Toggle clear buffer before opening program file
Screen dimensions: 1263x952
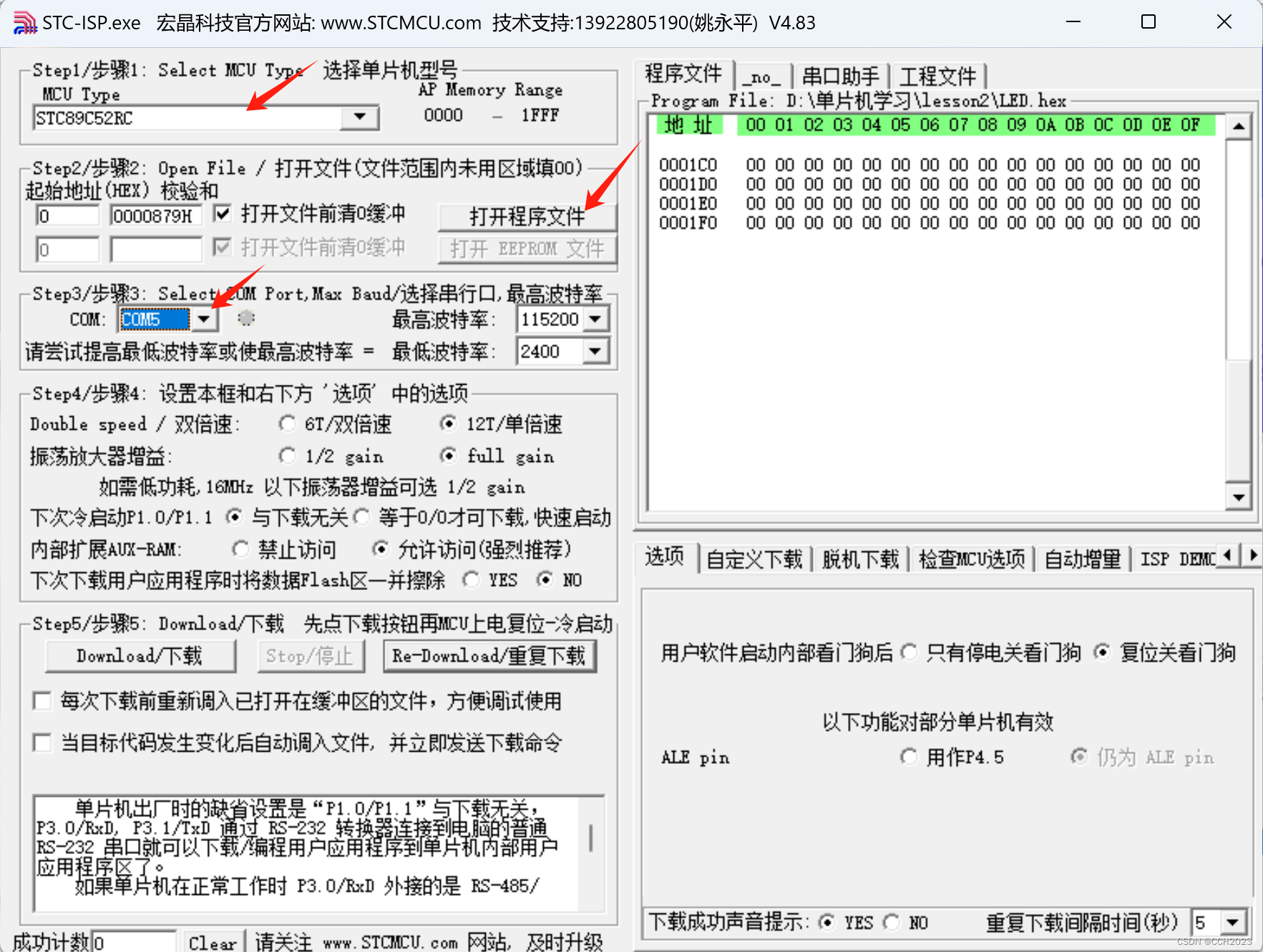coord(223,213)
